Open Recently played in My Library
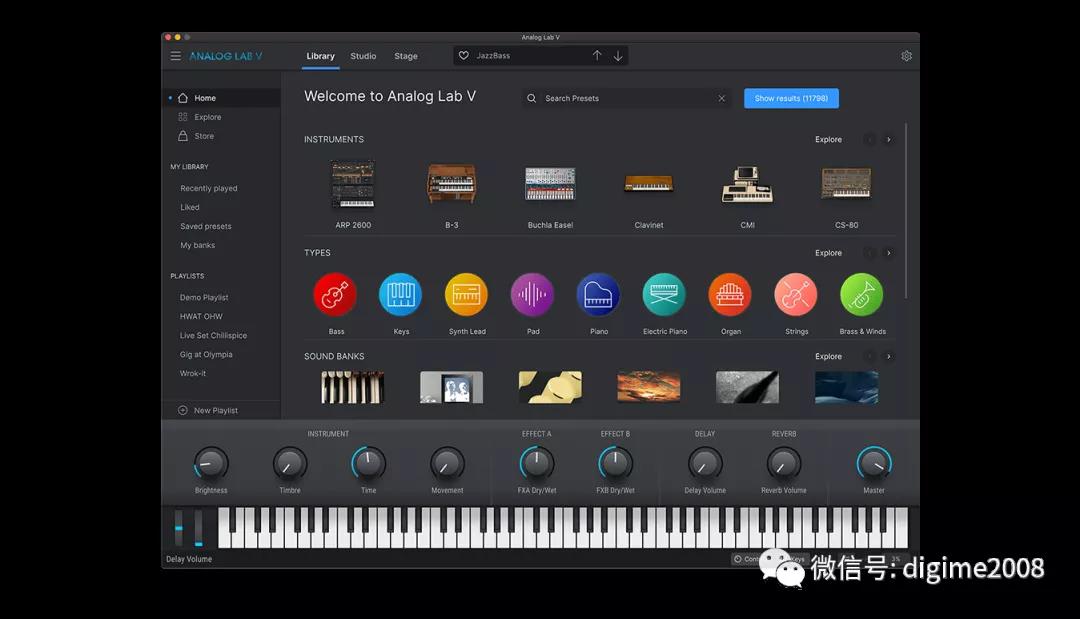 coord(209,188)
